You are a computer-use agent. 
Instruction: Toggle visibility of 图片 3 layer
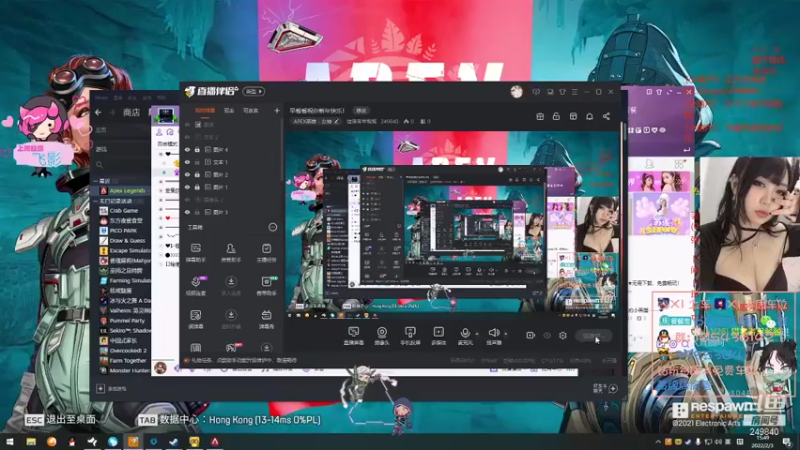(187, 212)
